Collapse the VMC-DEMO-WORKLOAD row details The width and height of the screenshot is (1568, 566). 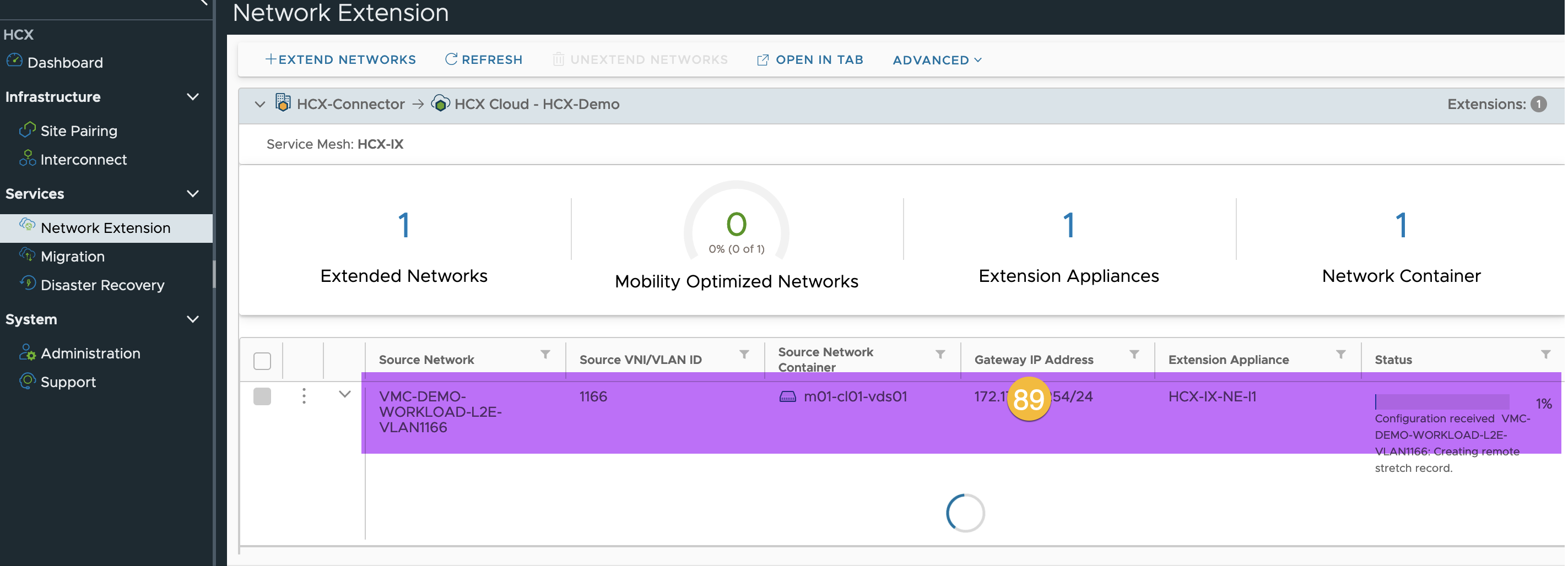345,394
